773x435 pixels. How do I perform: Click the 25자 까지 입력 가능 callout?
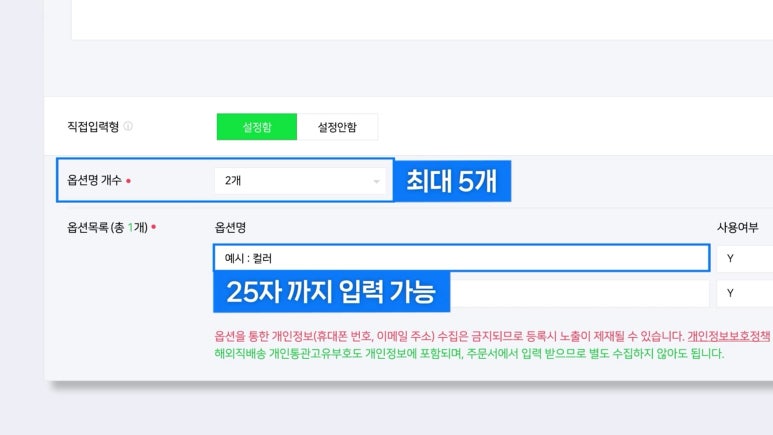[331, 293]
